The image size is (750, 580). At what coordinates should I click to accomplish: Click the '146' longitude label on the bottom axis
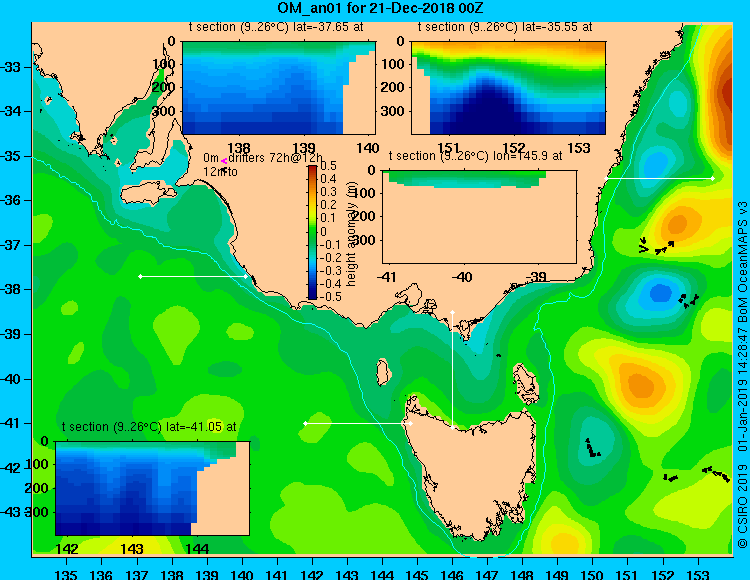tap(452, 574)
